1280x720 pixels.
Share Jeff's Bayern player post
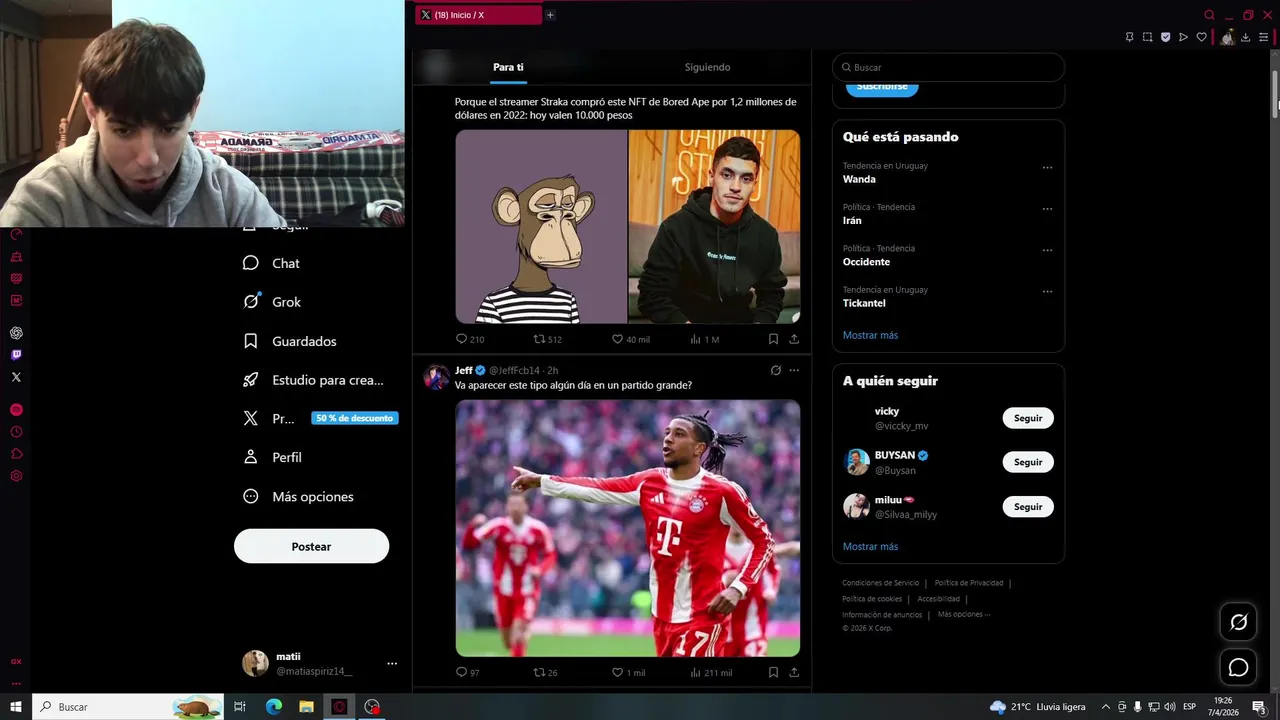(794, 672)
